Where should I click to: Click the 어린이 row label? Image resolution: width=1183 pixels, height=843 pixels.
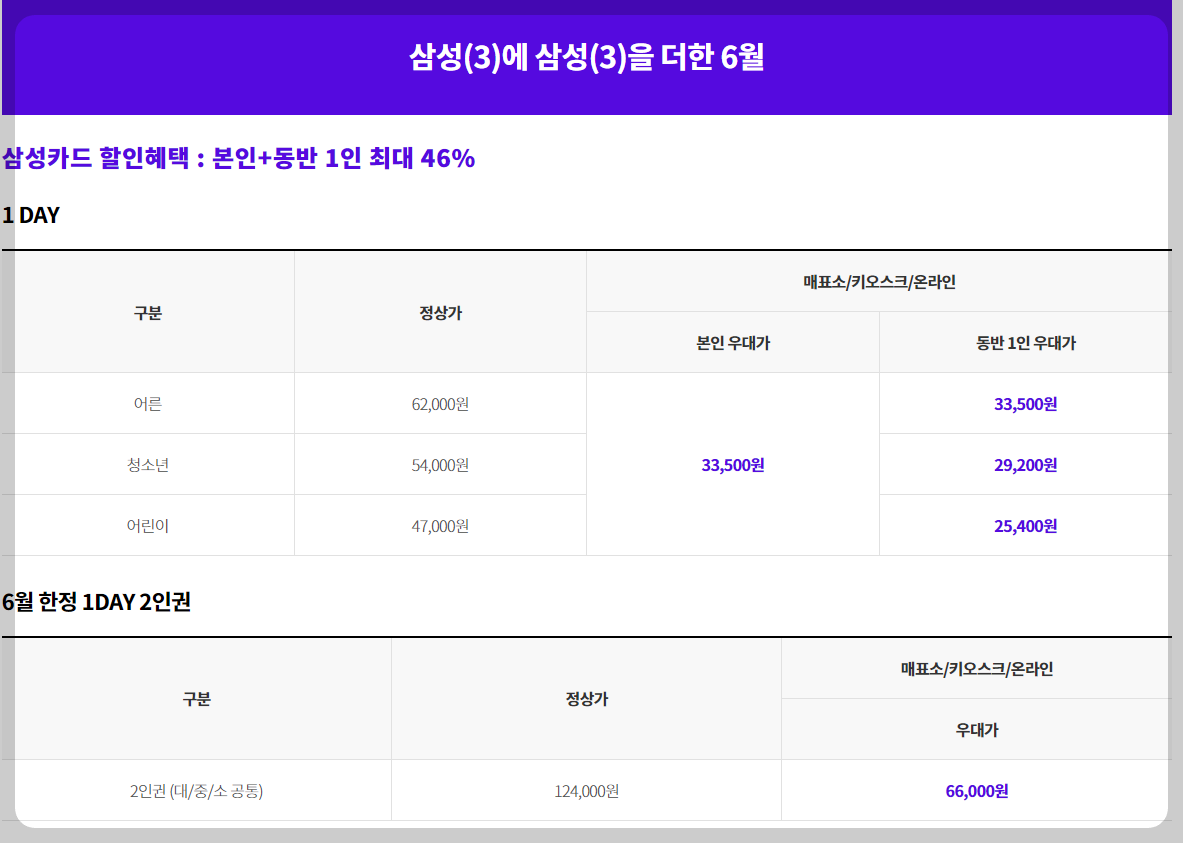click(x=148, y=525)
